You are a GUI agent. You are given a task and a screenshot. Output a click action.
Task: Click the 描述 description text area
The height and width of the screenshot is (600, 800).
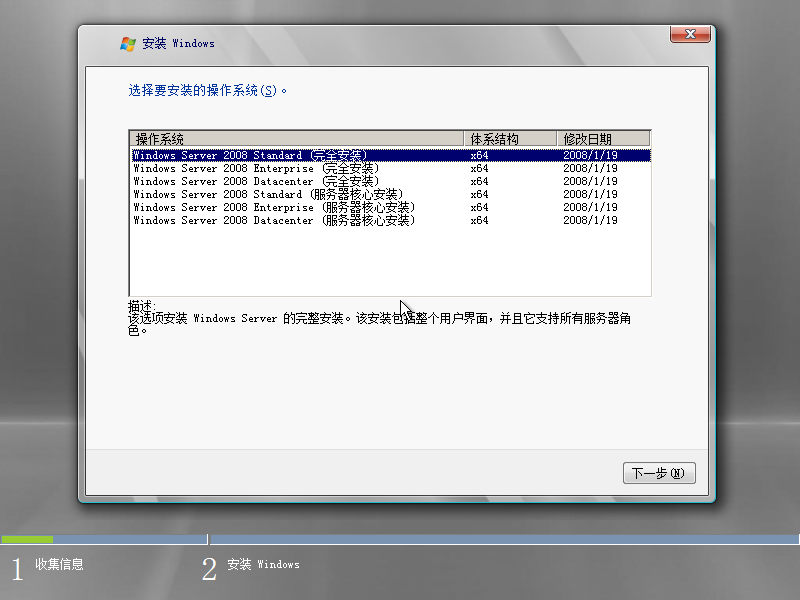[x=300, y=318]
